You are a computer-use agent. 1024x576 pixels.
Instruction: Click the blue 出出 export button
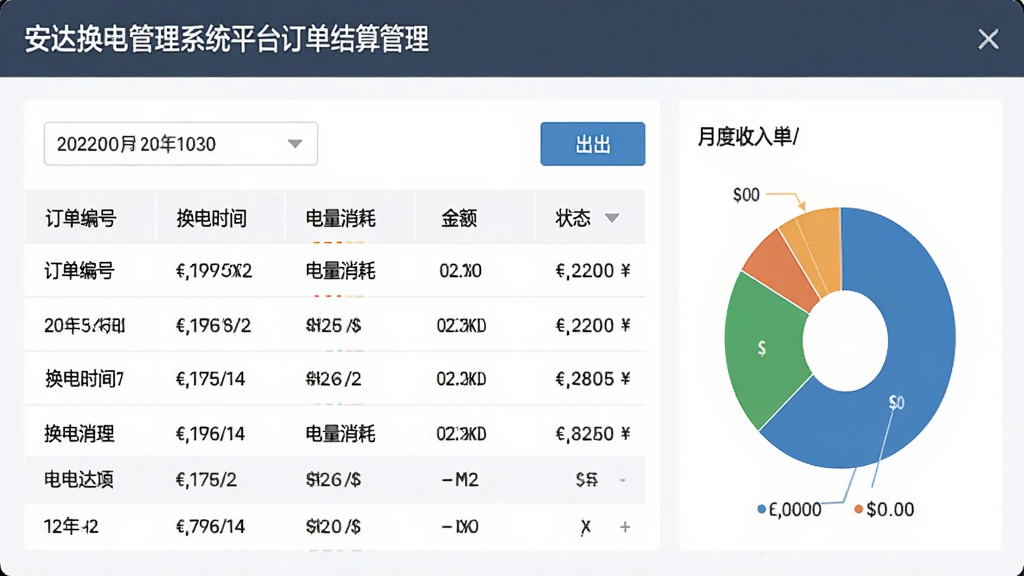[x=592, y=144]
